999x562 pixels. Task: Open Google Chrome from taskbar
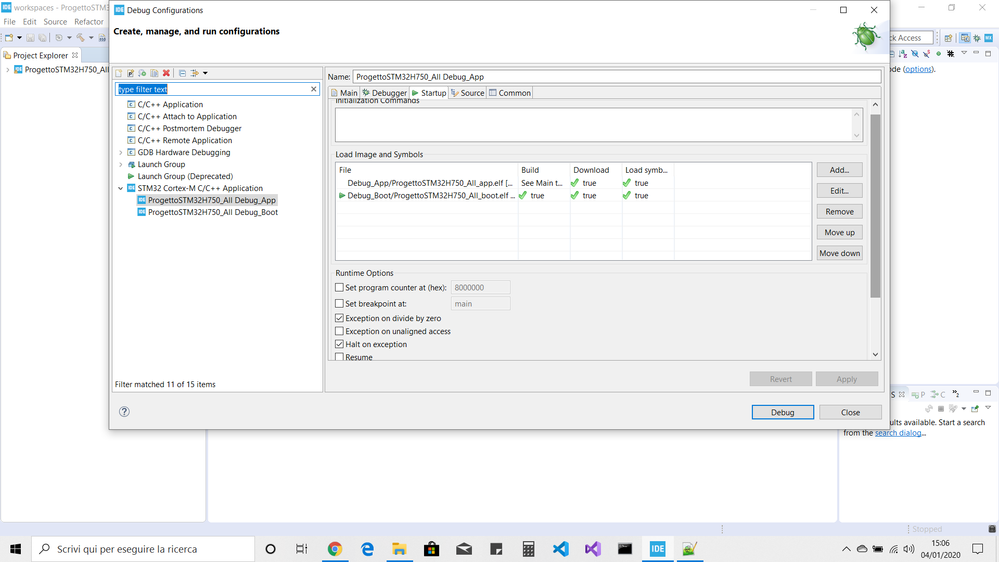tap(334, 549)
